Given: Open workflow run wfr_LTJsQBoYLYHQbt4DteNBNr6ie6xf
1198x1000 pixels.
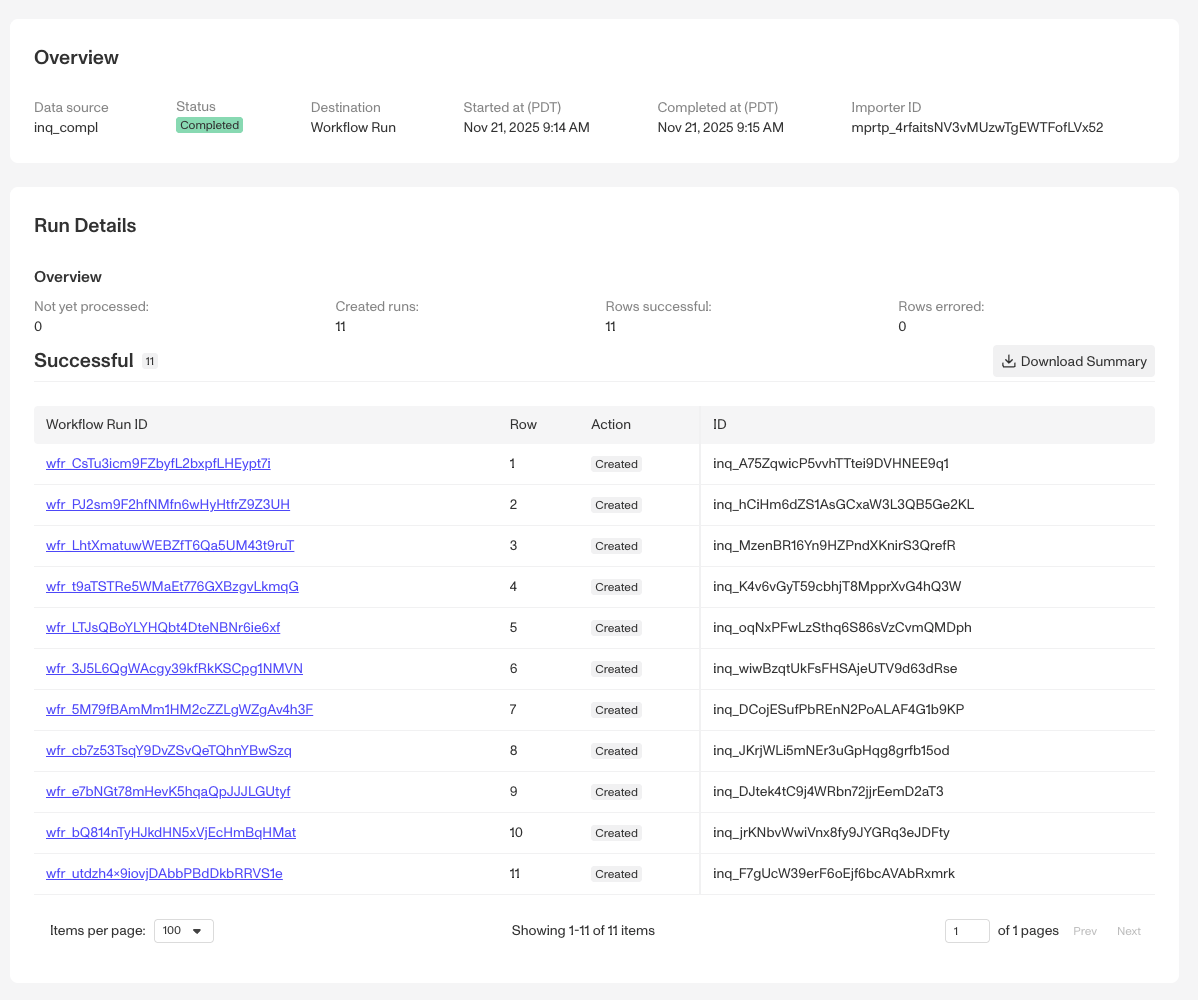Looking at the screenshot, I should pos(163,628).
